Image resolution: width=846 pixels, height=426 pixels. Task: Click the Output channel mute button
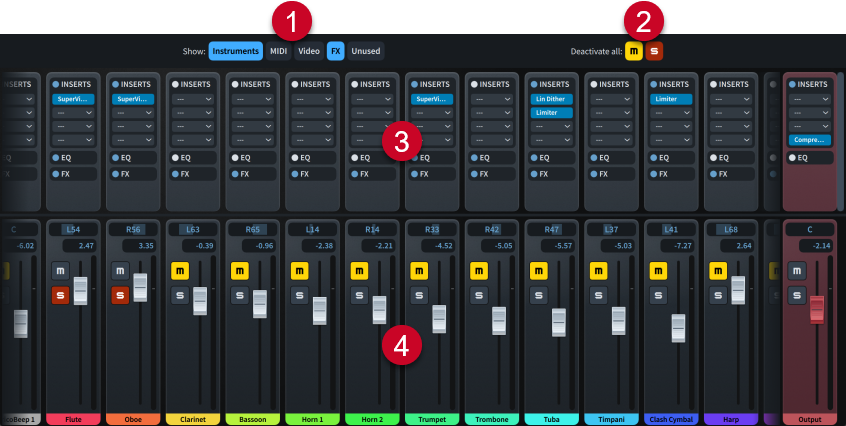tap(796, 270)
